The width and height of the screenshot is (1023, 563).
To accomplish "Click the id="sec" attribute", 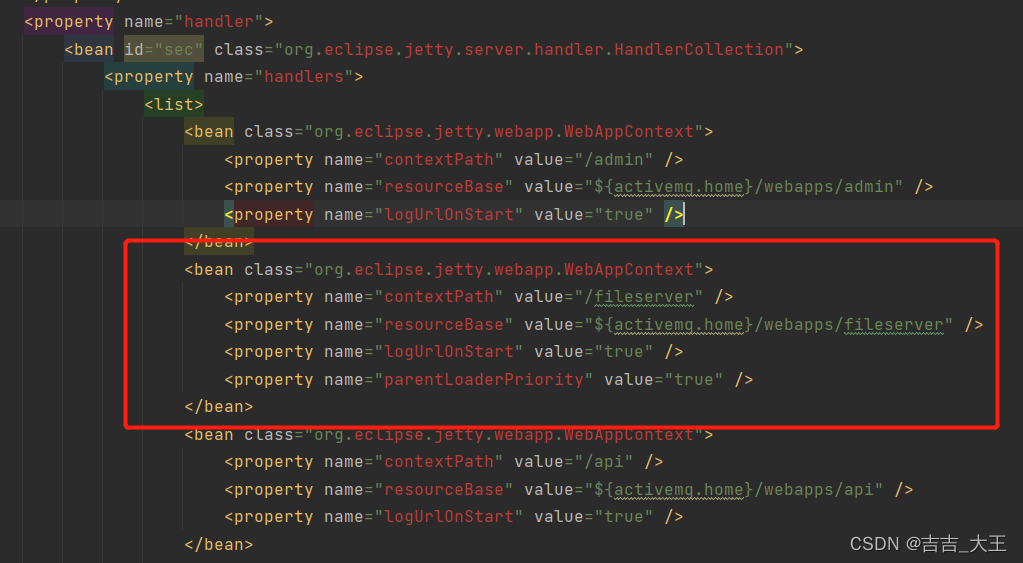I will click(x=164, y=50).
